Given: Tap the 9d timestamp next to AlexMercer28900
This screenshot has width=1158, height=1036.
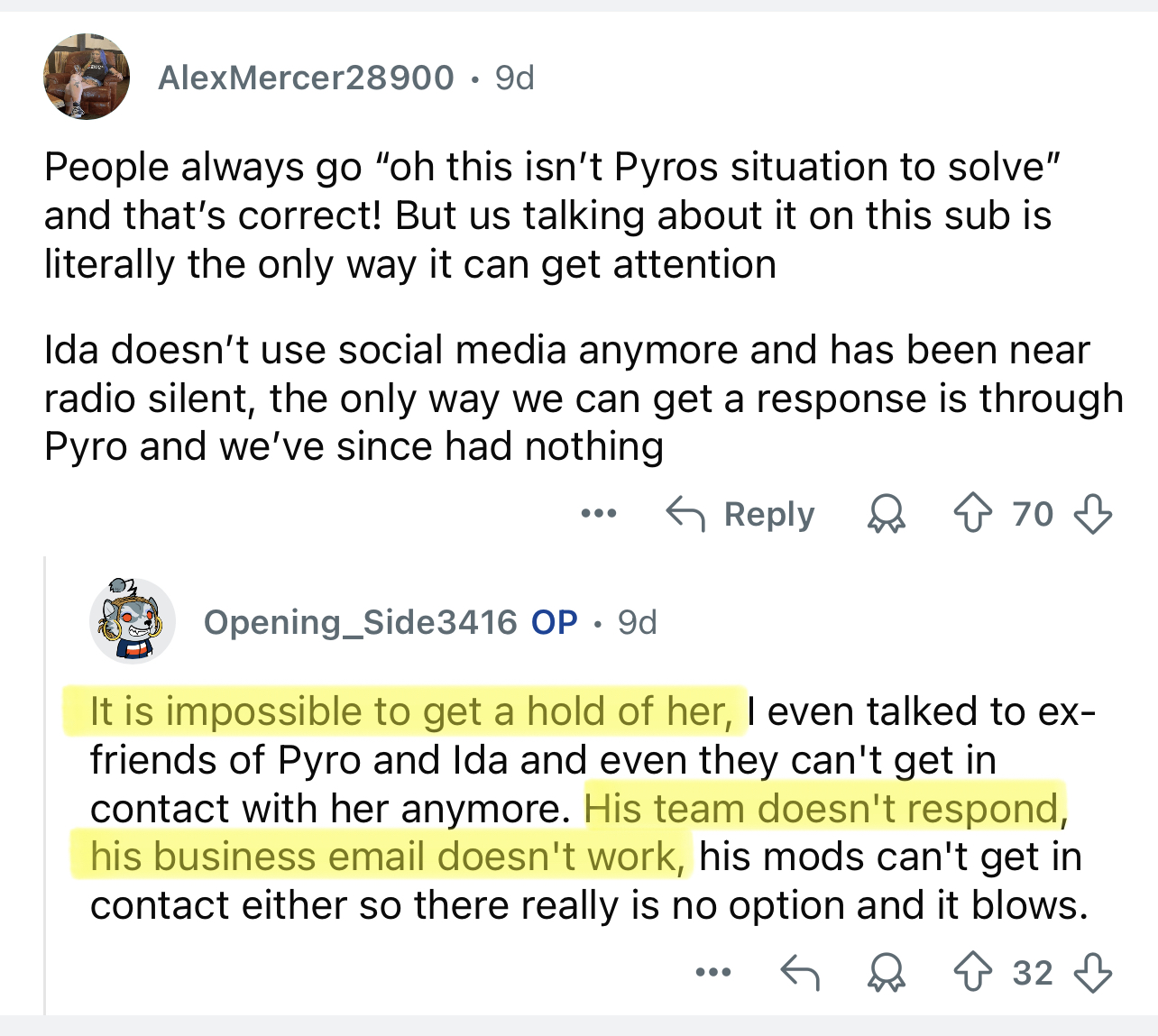Looking at the screenshot, I should click(515, 78).
